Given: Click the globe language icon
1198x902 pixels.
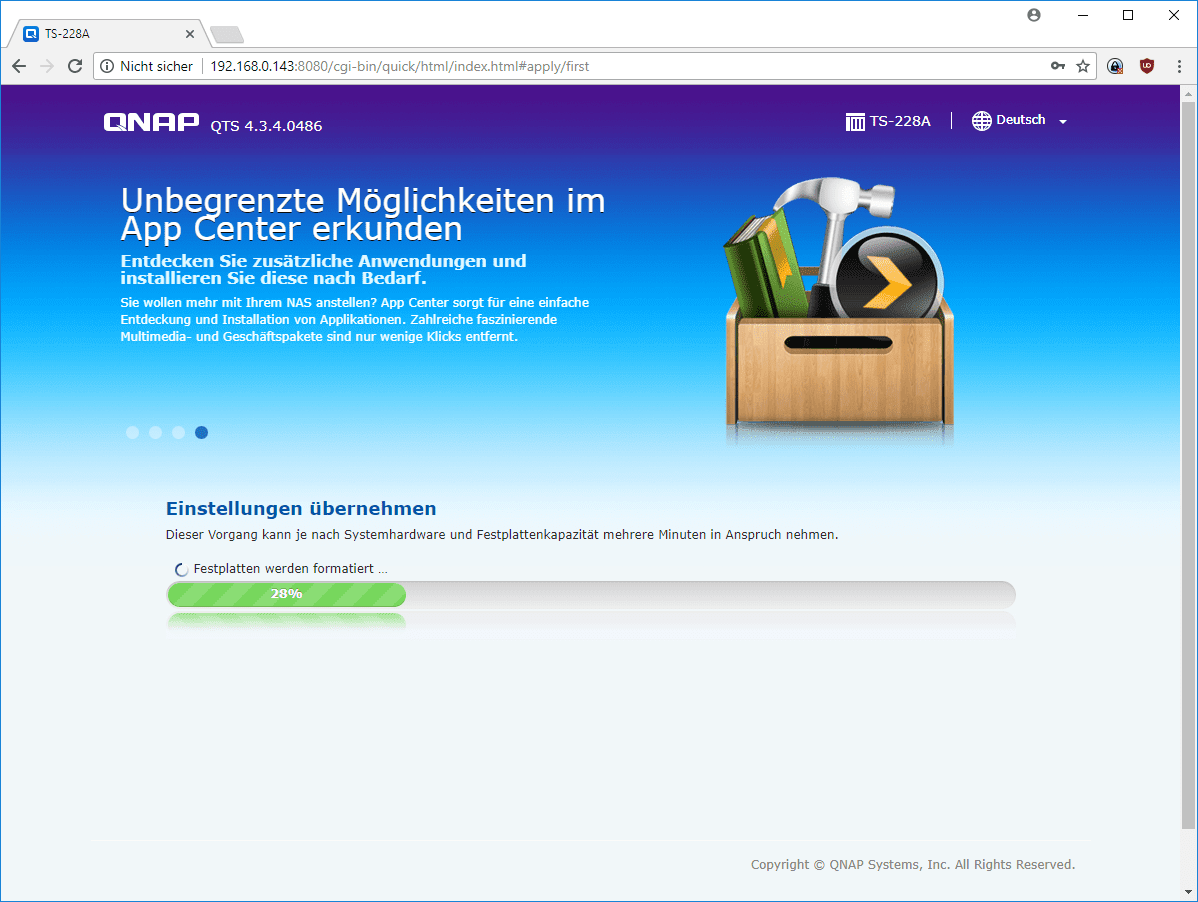Looking at the screenshot, I should tap(981, 121).
